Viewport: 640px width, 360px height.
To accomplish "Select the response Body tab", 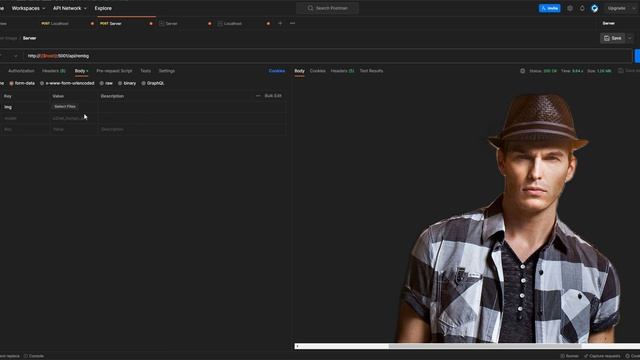I will (300, 71).
